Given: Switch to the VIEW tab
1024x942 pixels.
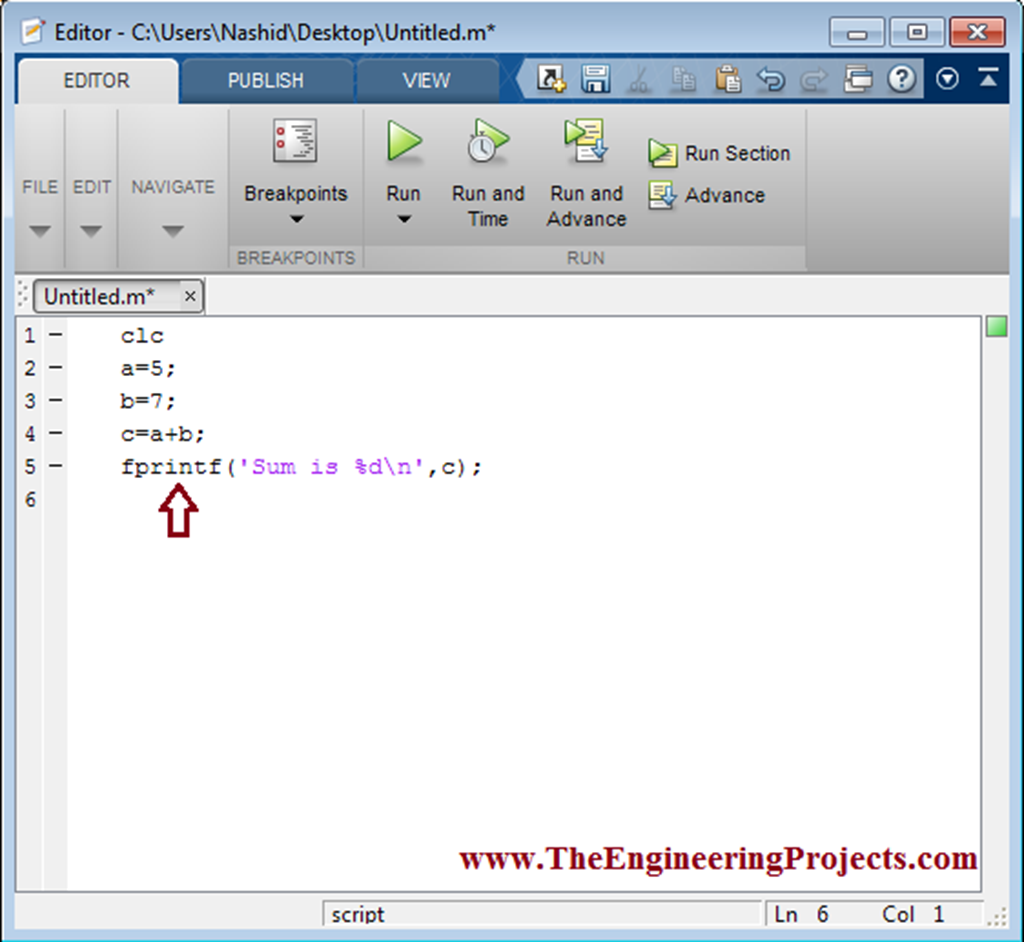Looking at the screenshot, I should (x=427, y=80).
